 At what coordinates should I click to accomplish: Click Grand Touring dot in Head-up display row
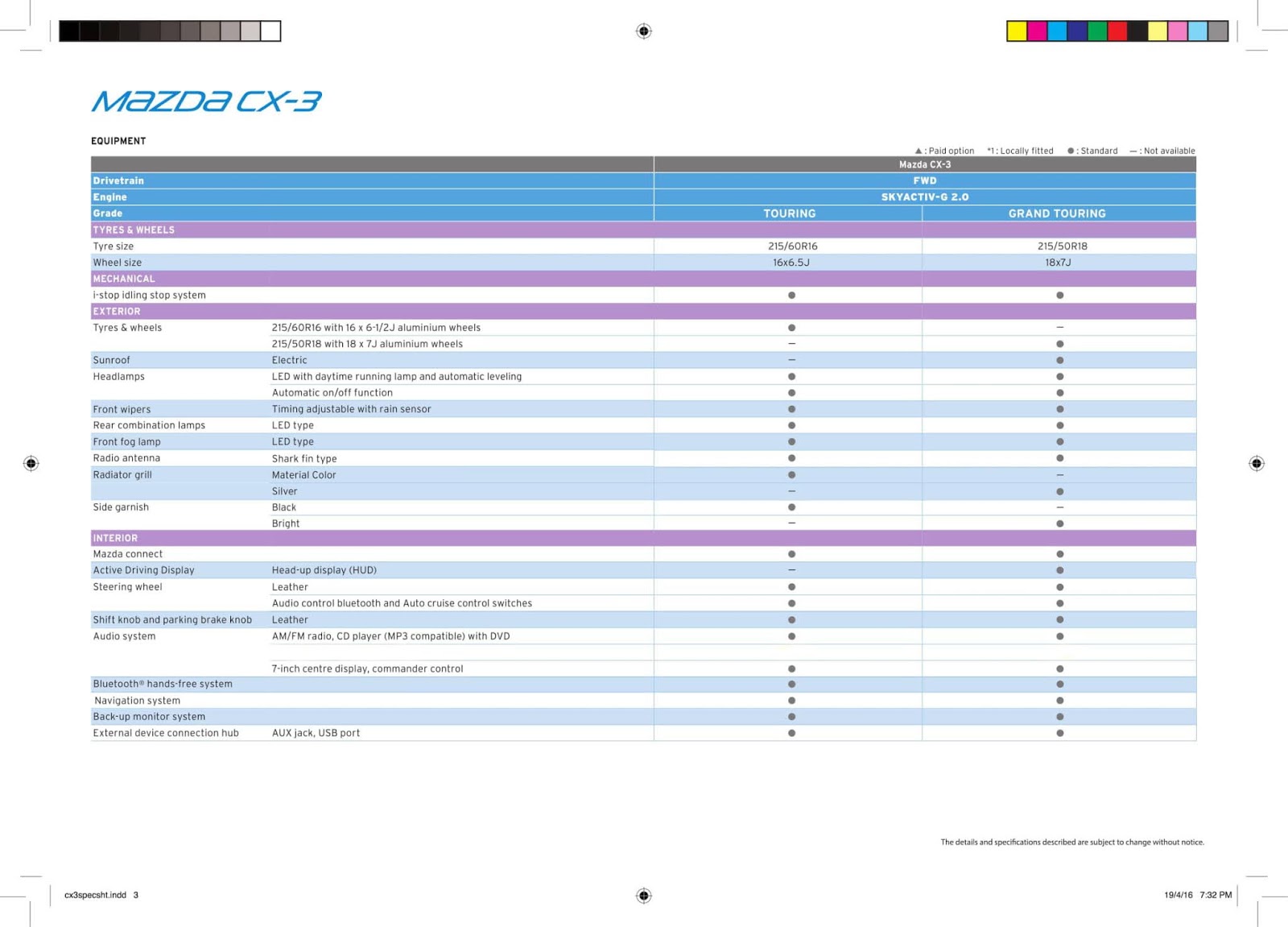pos(1059,570)
